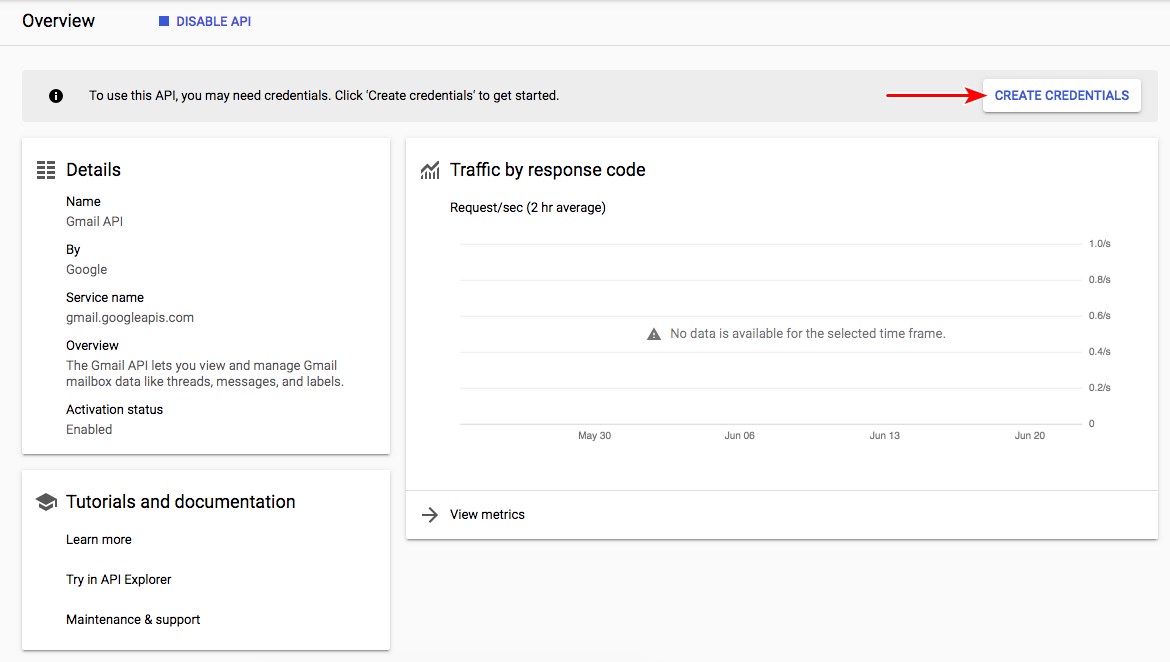Screen dimensions: 1170x662
Task: Open Maintenance & support
Action: (133, 619)
